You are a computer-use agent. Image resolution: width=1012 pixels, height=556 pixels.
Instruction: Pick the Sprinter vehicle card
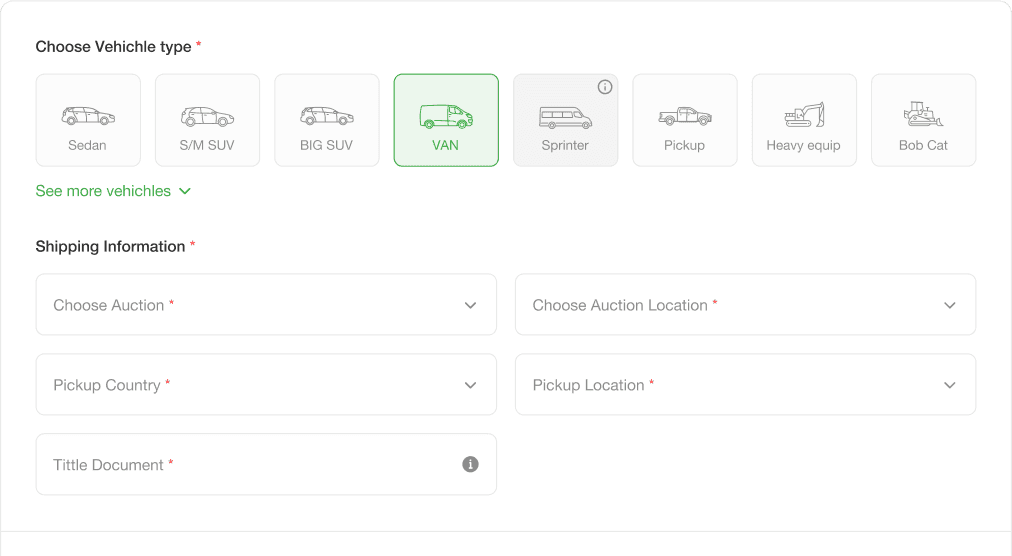click(565, 120)
